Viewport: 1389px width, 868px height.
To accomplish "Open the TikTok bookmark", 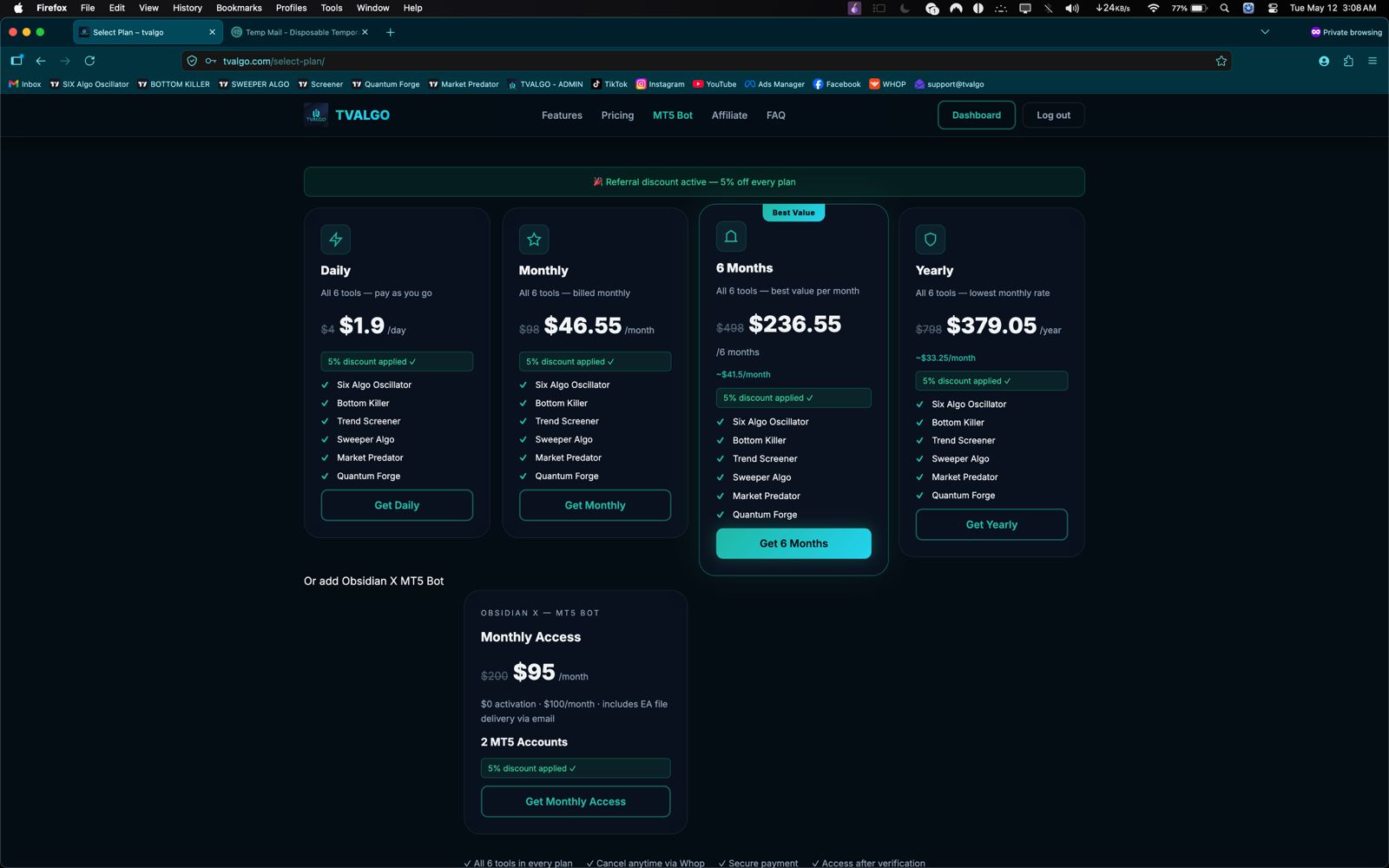I will pyautogui.click(x=609, y=84).
